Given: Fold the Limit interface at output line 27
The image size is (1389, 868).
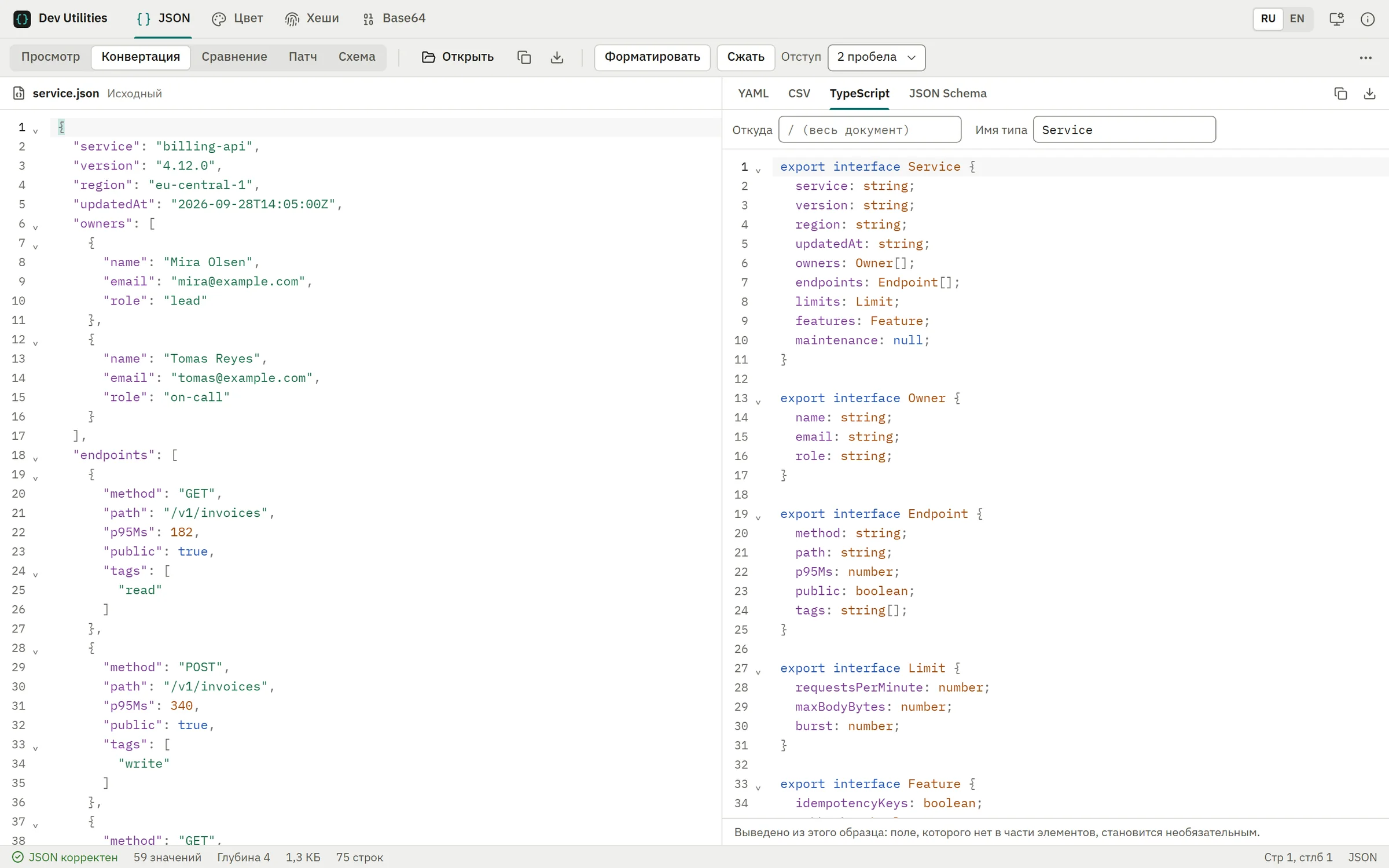Looking at the screenshot, I should (x=758, y=671).
